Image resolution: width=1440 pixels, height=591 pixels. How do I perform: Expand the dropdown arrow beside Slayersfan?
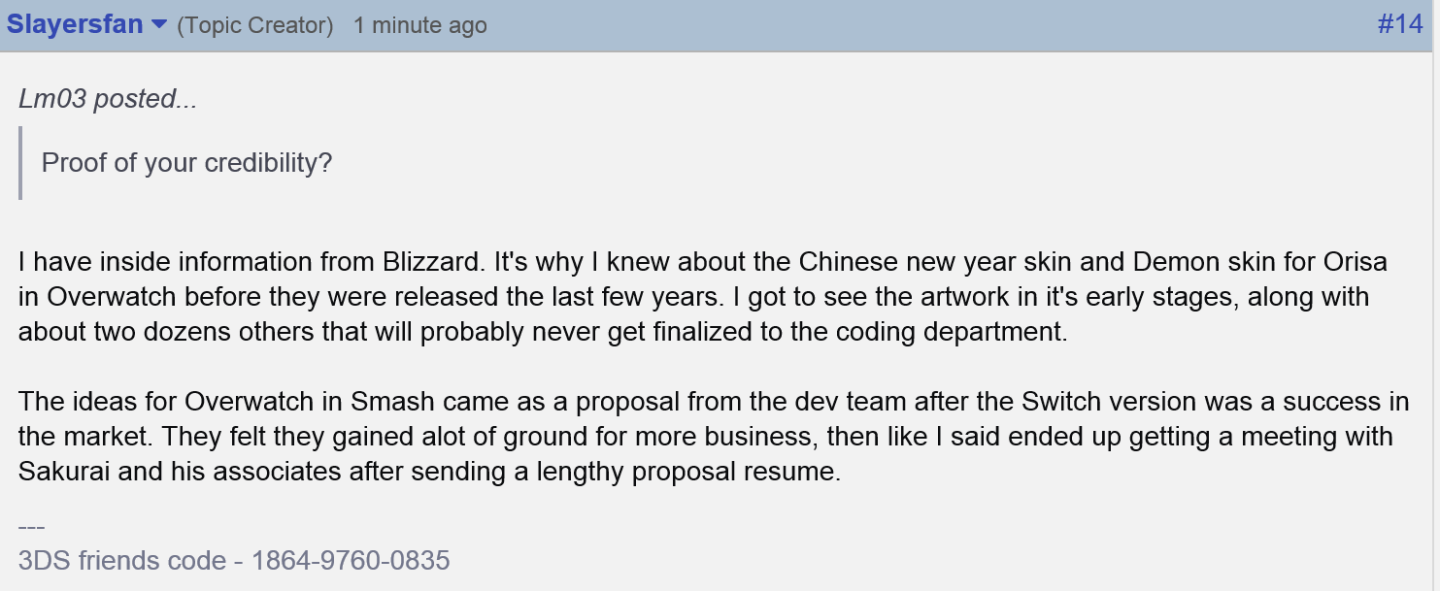pyautogui.click(x=158, y=25)
